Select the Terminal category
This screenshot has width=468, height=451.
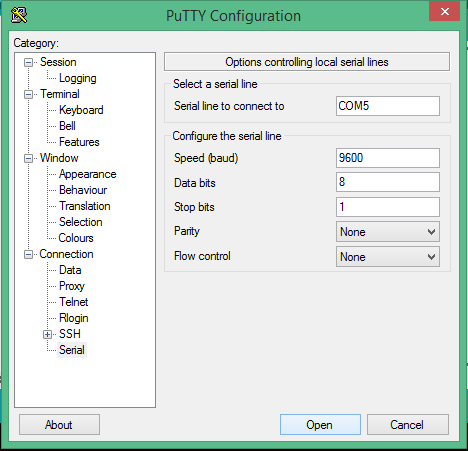click(60, 94)
